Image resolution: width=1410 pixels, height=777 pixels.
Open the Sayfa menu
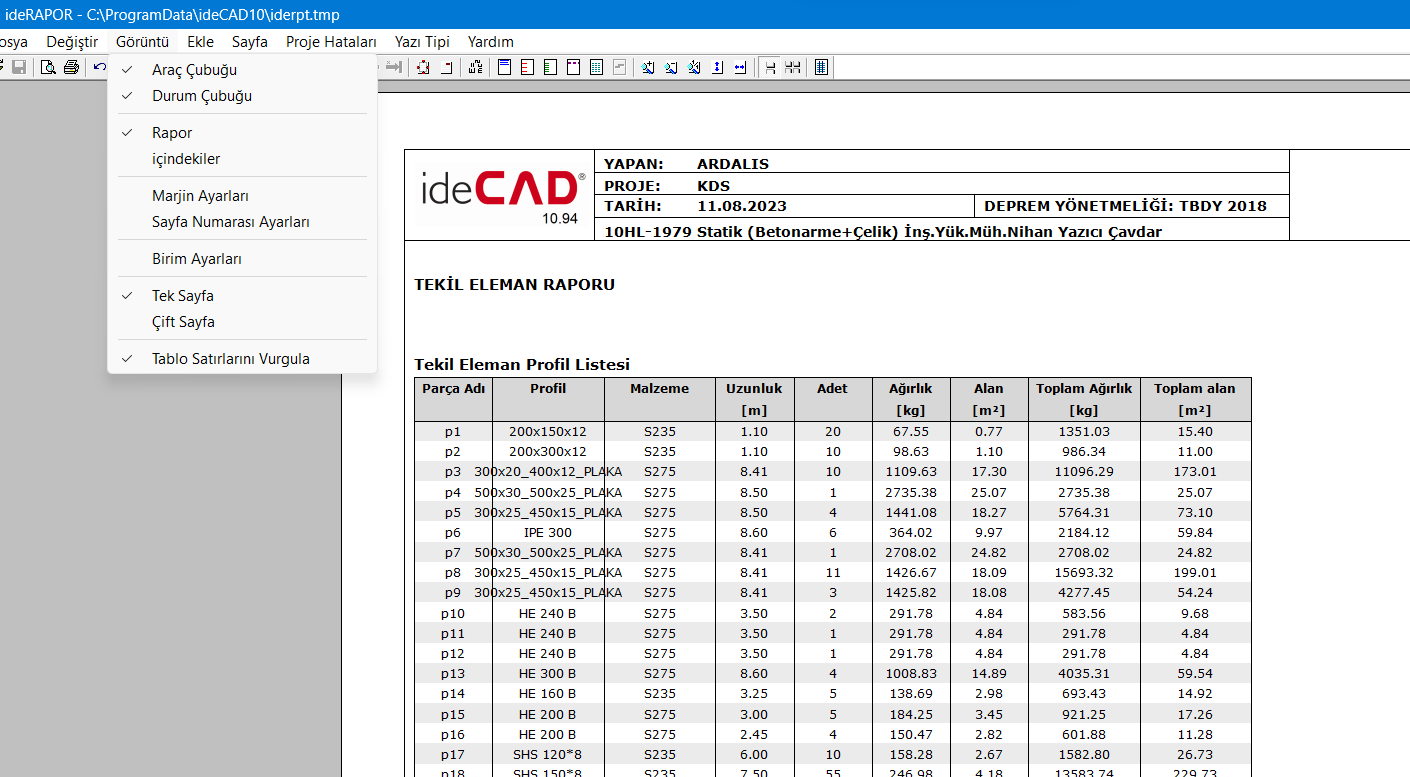click(250, 42)
